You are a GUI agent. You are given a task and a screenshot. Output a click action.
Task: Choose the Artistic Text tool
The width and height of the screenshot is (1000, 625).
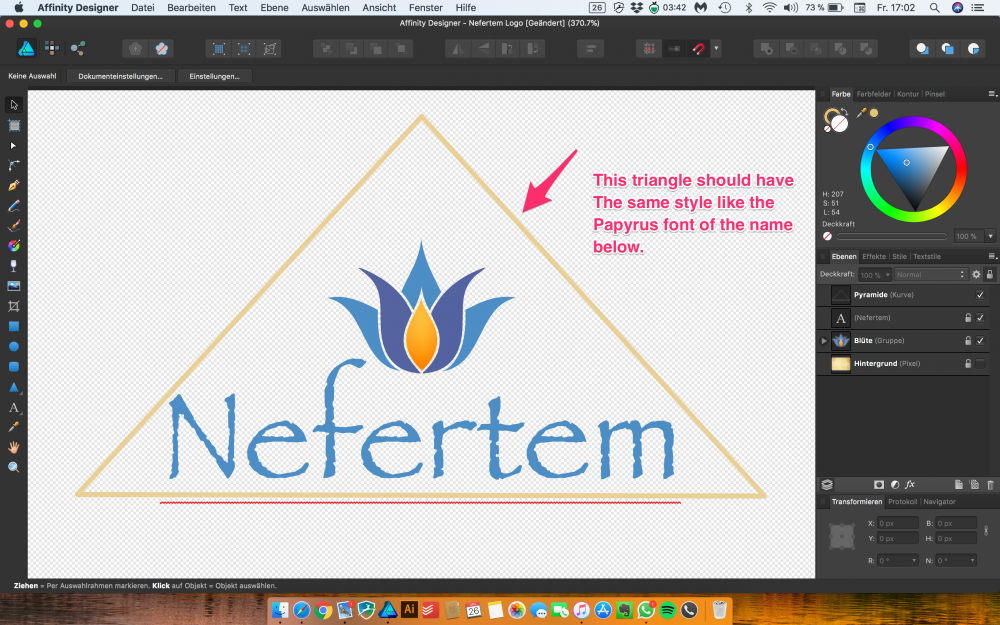click(14, 407)
